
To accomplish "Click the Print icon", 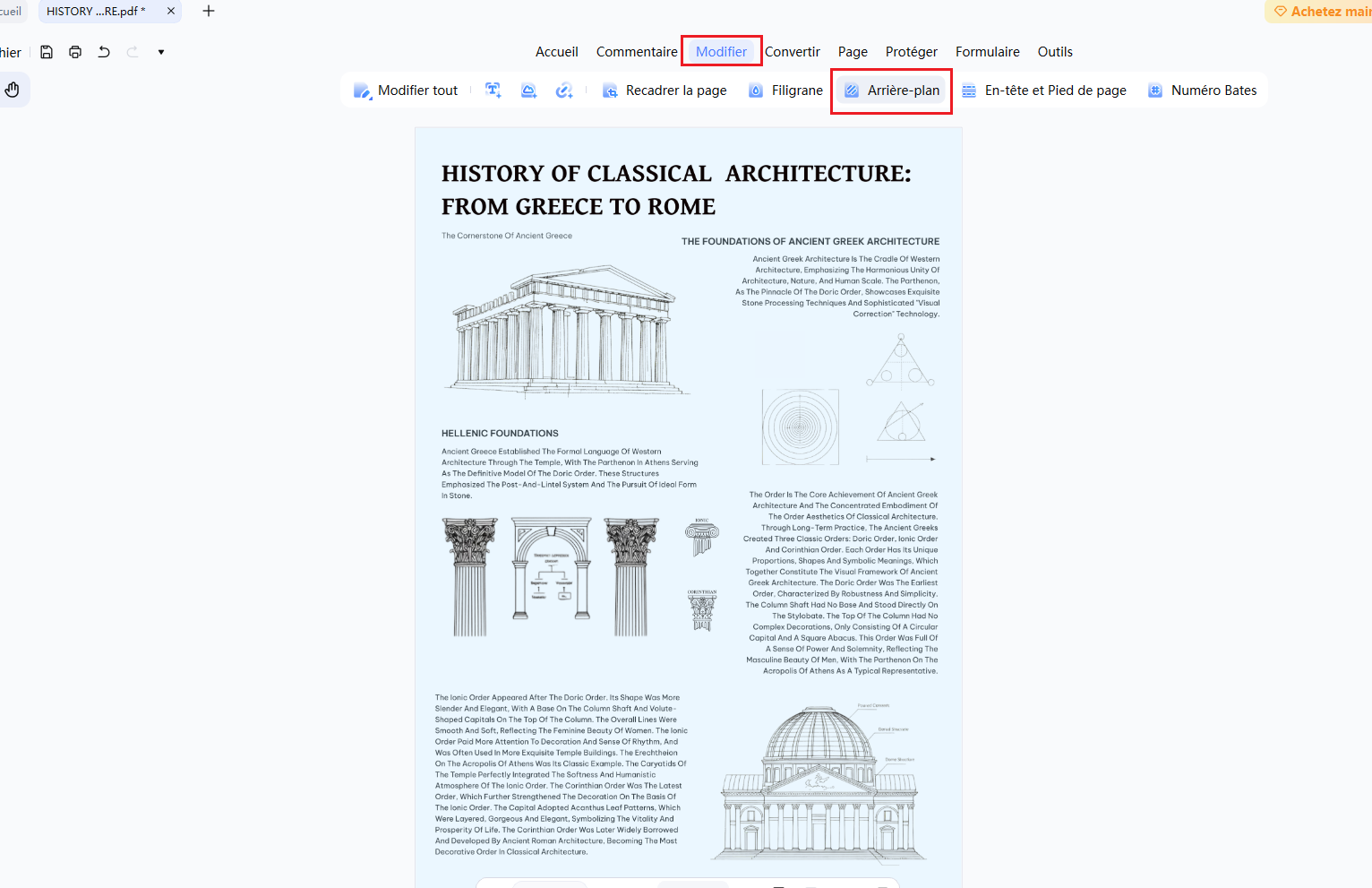I will coord(75,52).
